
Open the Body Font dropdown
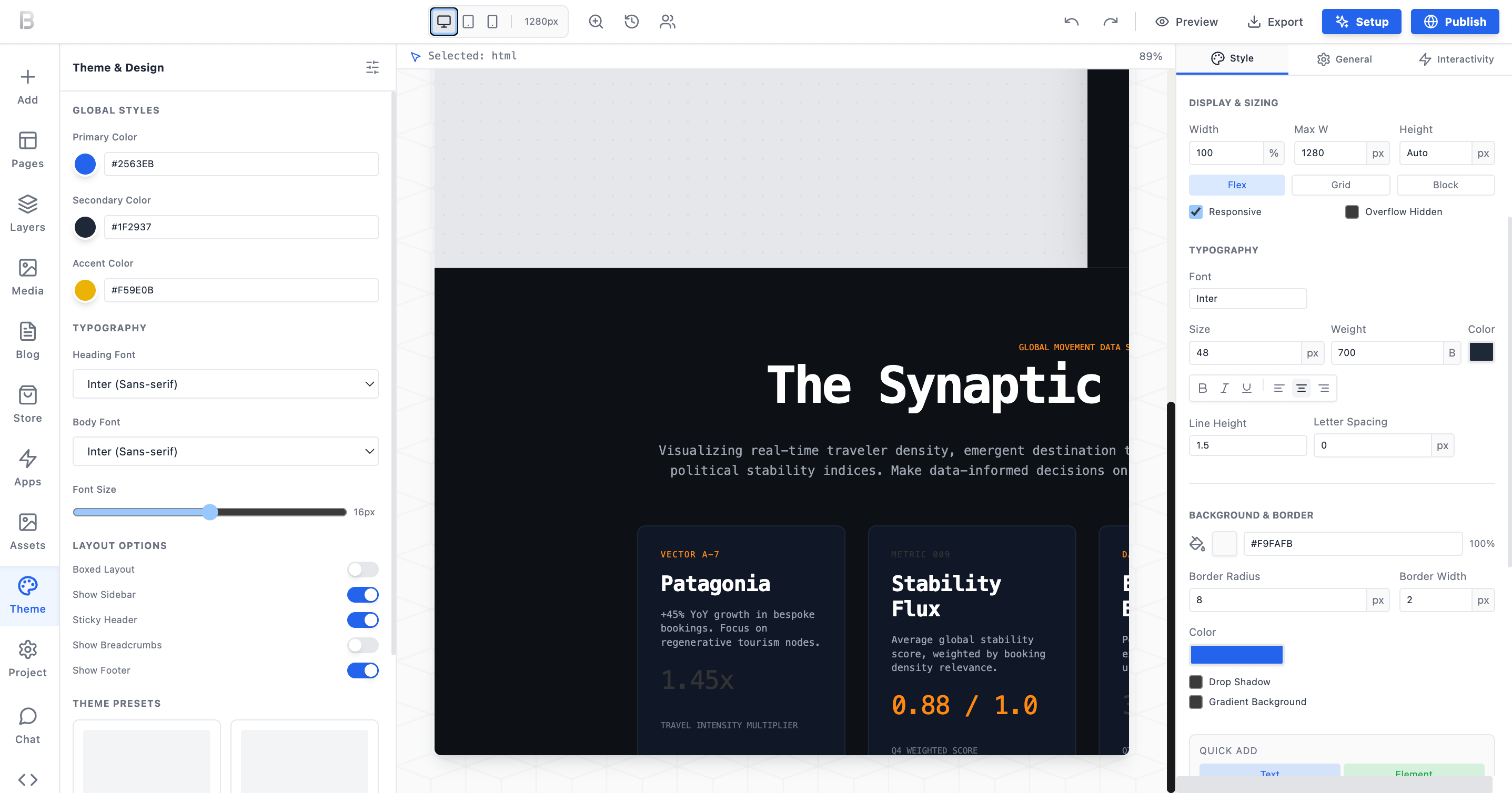pyautogui.click(x=225, y=451)
